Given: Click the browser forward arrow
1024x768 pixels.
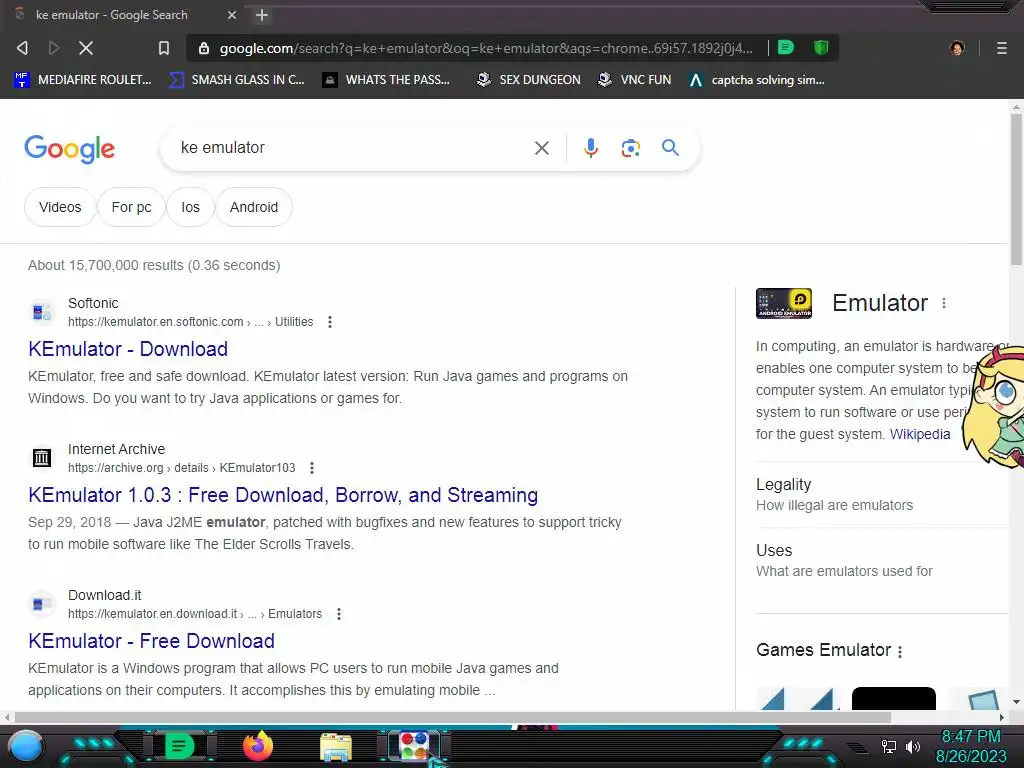Looking at the screenshot, I should pyautogui.click(x=54, y=48).
